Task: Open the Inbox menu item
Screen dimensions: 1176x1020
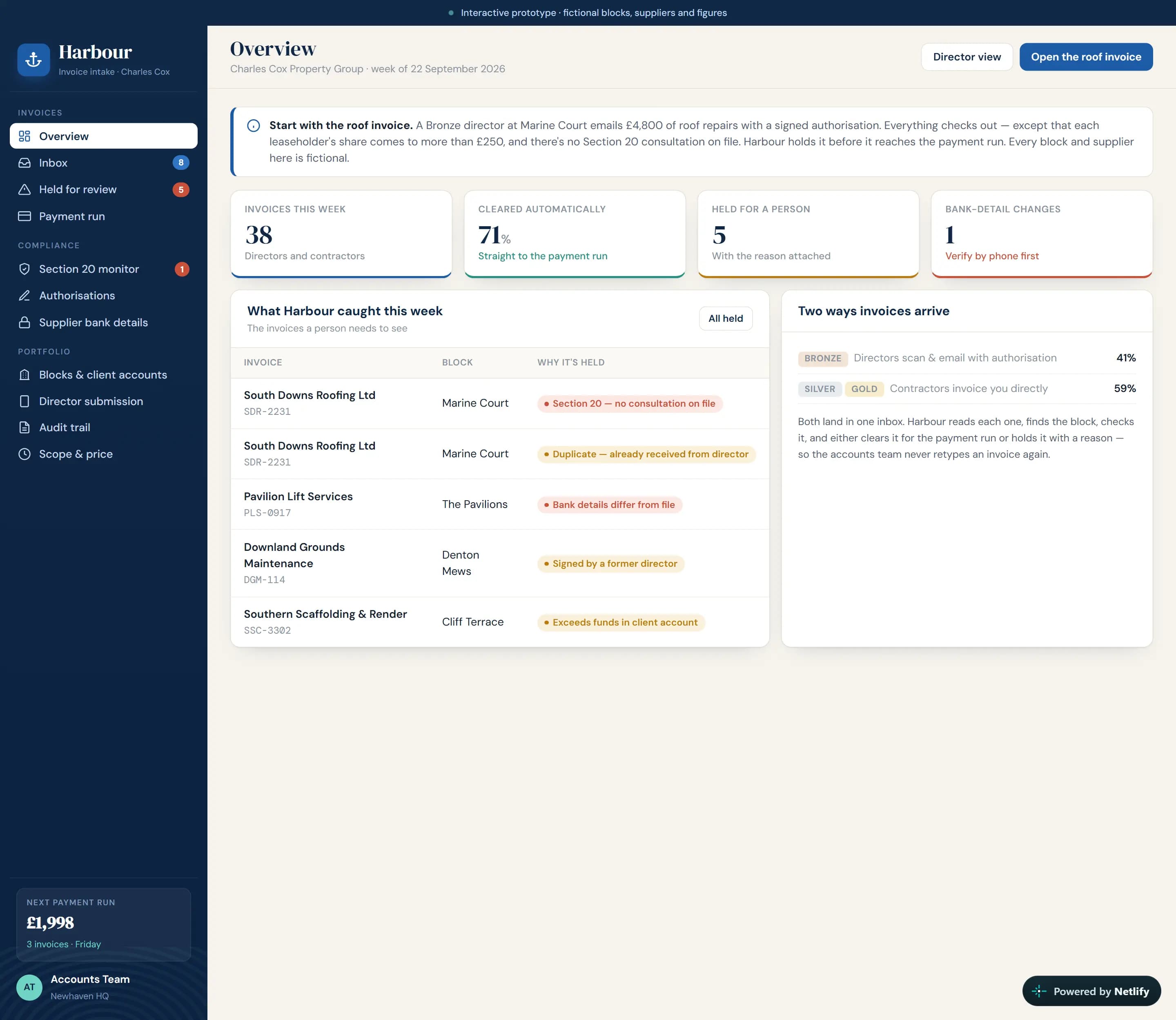Action: [x=104, y=163]
